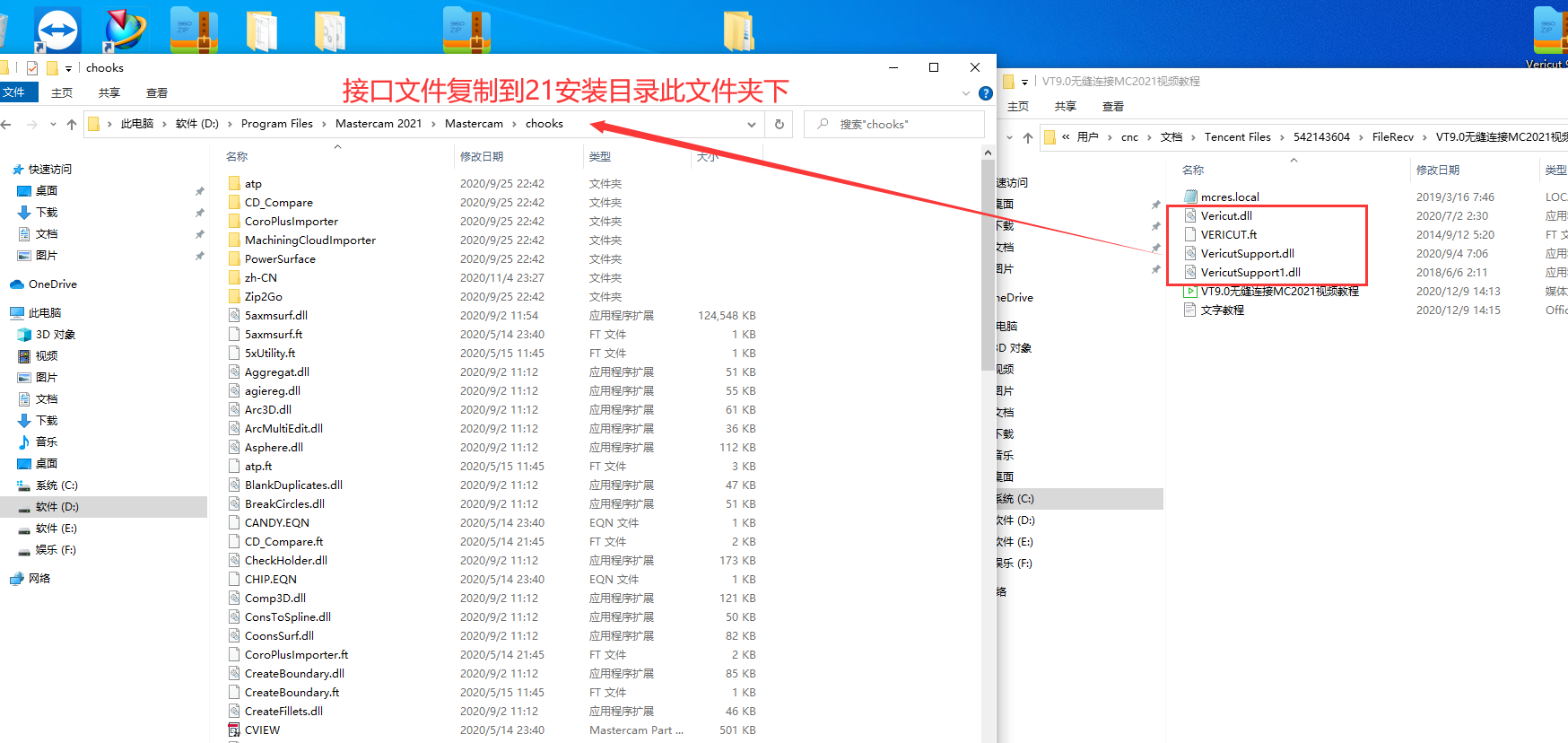Open recent locations dropdown beside the forward arrow

click(x=53, y=124)
